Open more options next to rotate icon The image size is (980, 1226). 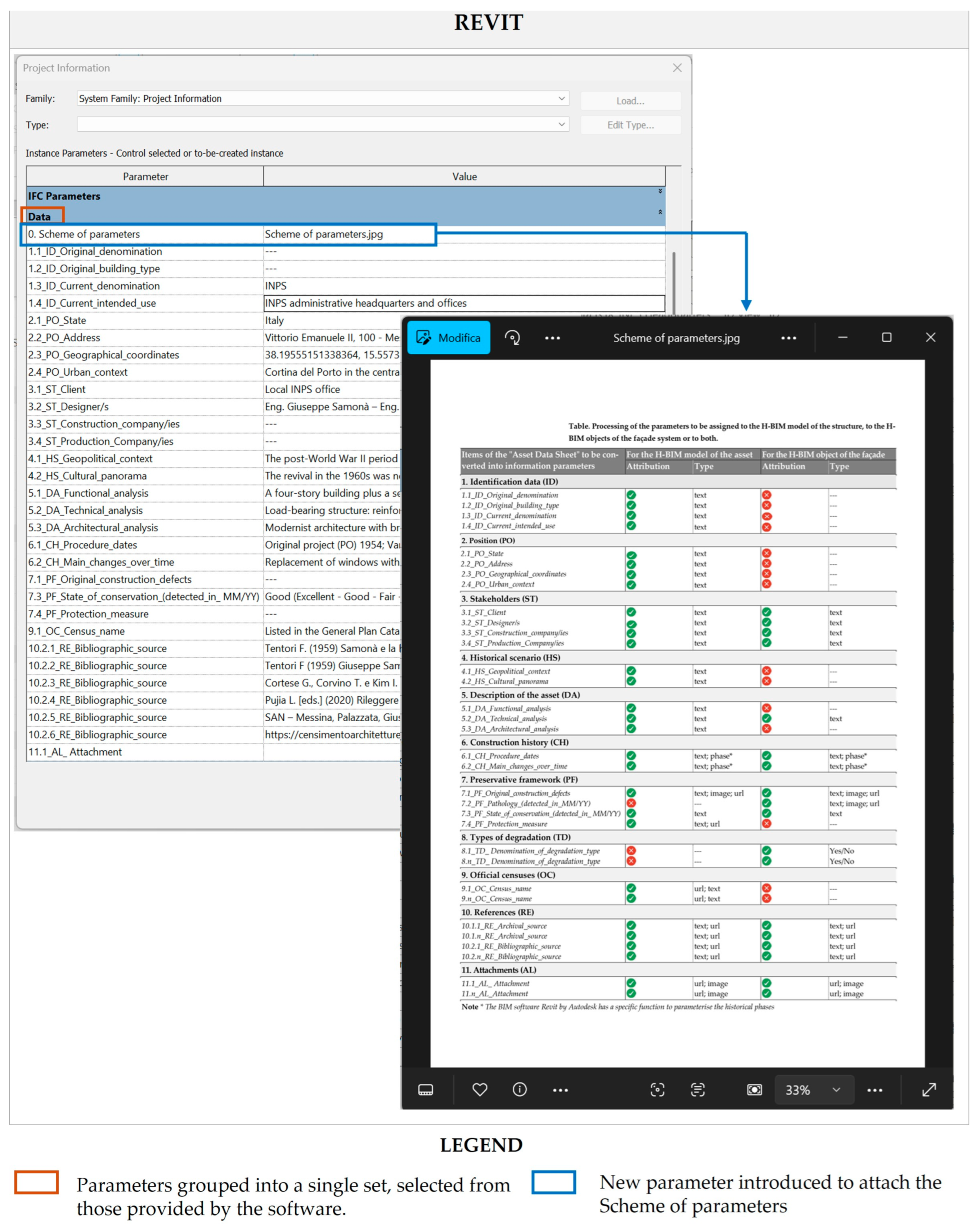552,338
